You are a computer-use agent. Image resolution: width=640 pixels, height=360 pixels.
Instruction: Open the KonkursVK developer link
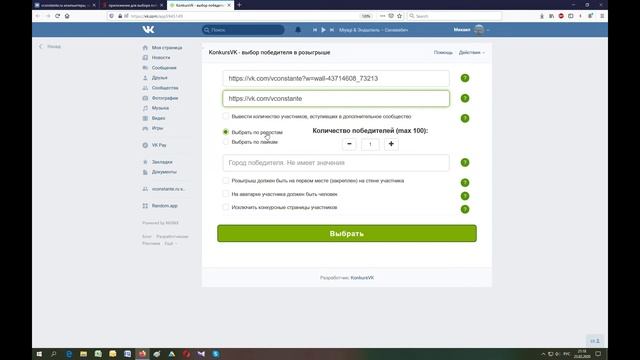pos(362,278)
